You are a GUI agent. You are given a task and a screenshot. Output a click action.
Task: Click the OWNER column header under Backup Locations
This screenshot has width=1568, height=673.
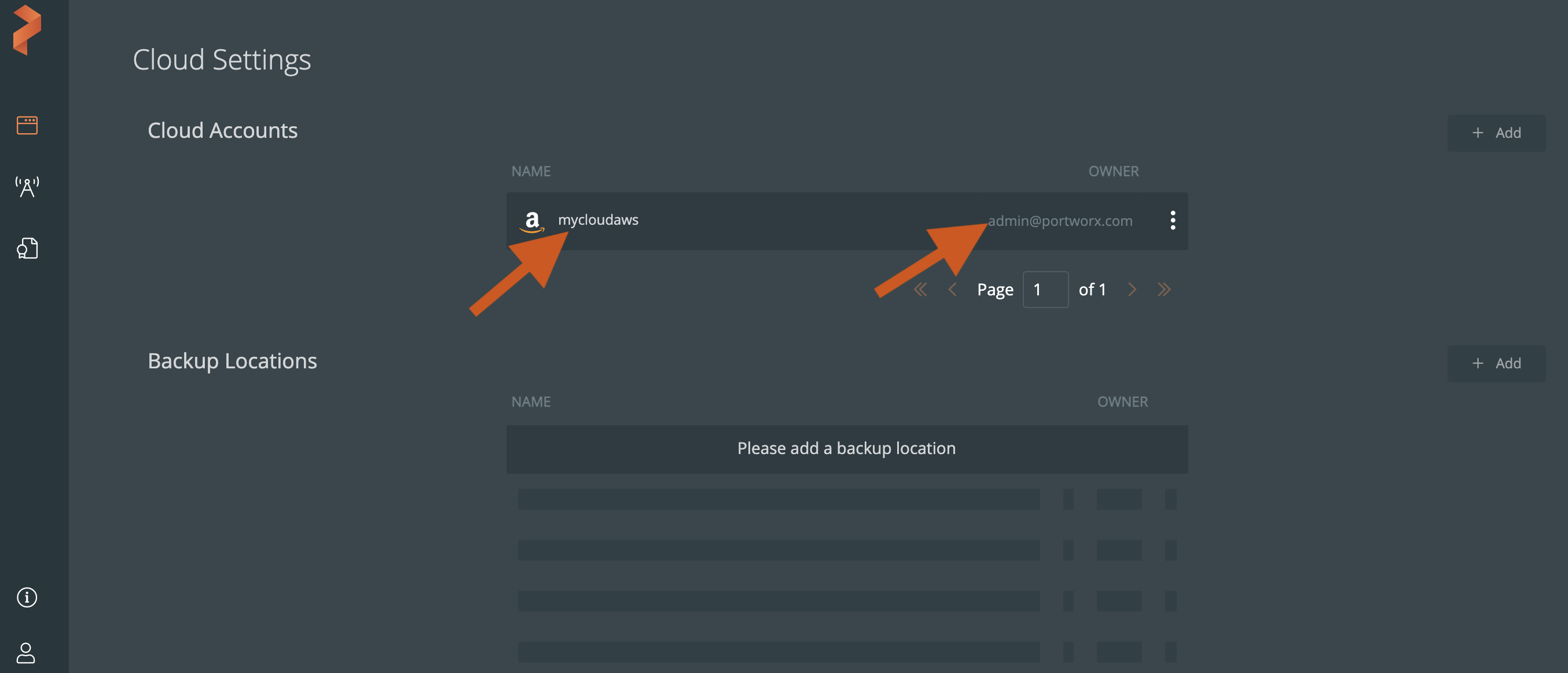1122,402
